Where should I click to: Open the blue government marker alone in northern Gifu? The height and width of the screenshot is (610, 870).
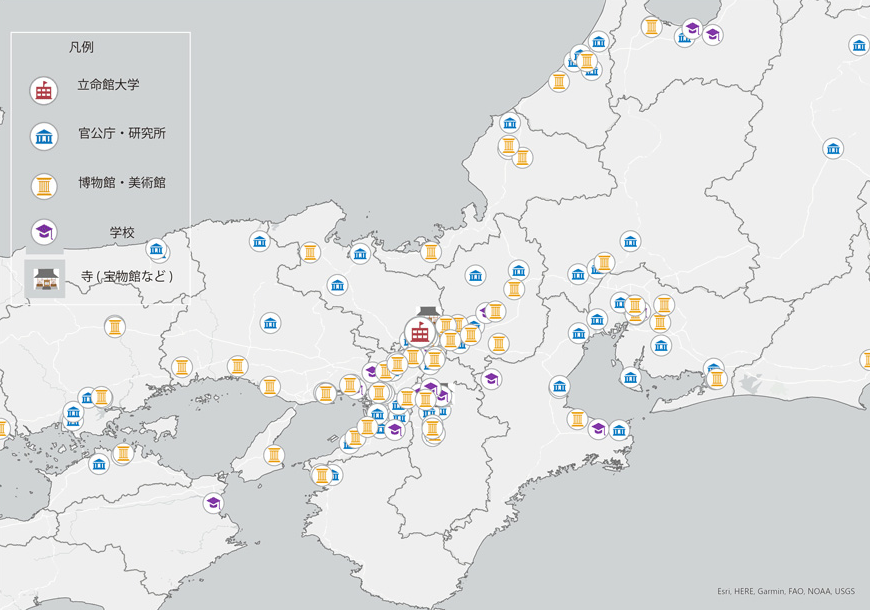630,241
